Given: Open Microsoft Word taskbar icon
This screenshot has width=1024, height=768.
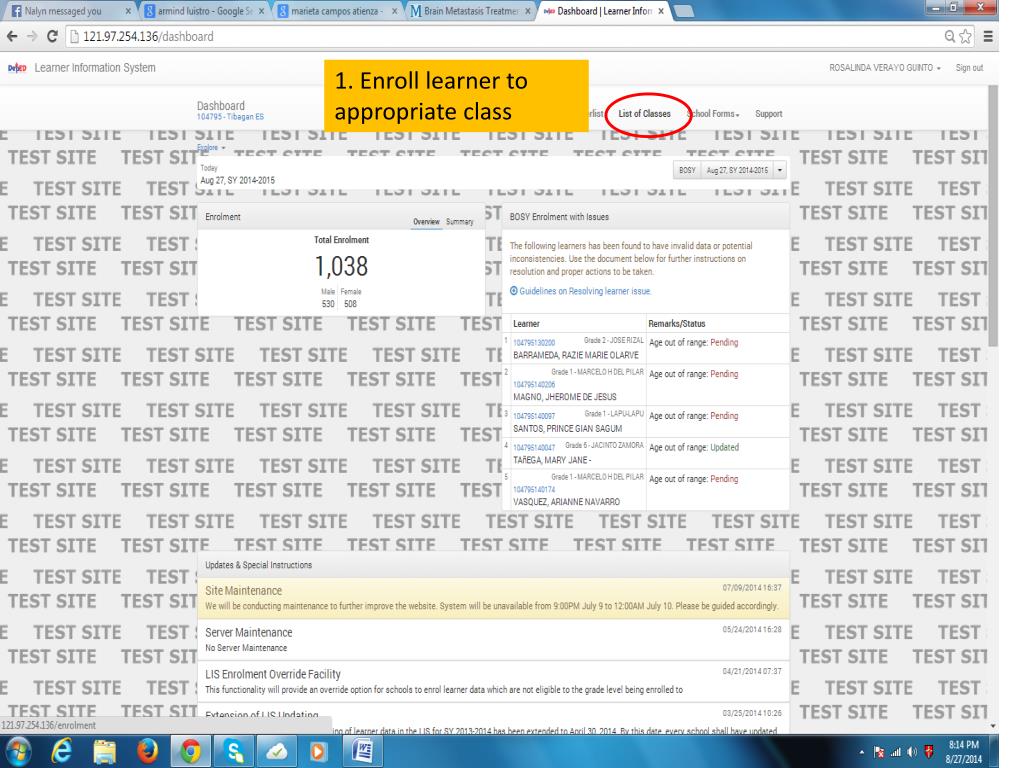Looking at the screenshot, I should pyautogui.click(x=361, y=752).
